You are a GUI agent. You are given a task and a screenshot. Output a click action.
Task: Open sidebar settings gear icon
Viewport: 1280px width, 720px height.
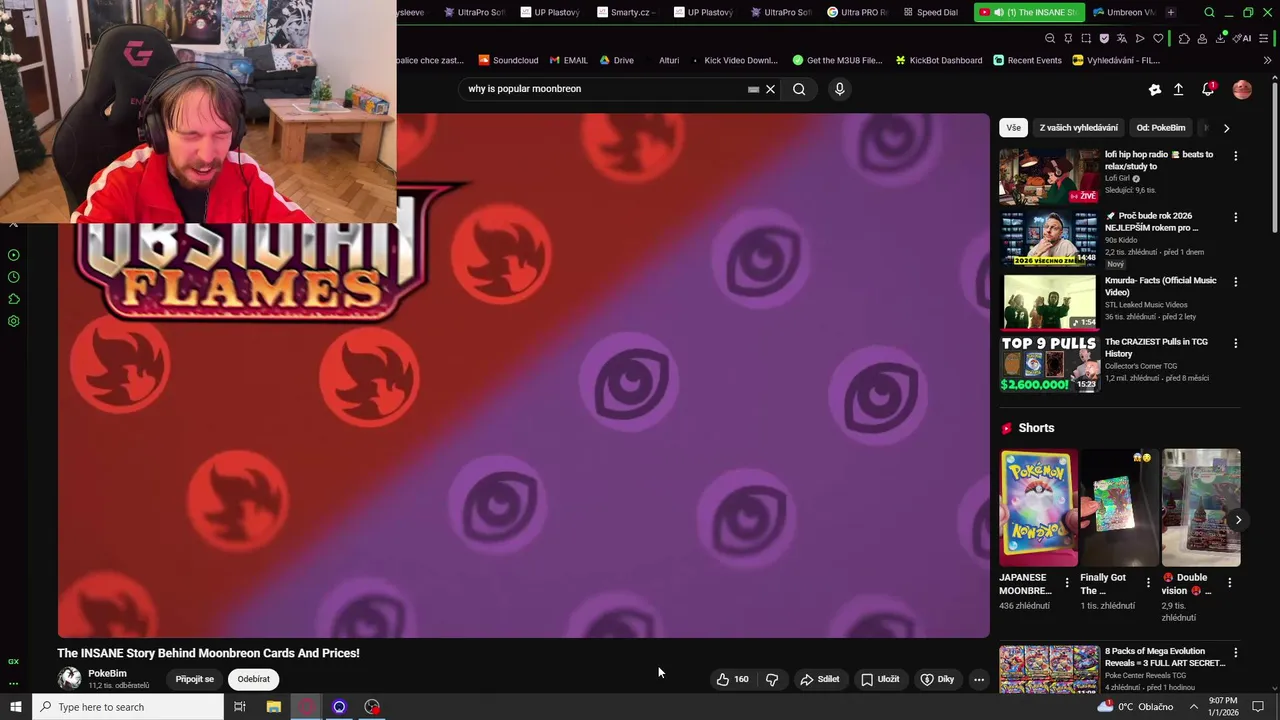14,321
